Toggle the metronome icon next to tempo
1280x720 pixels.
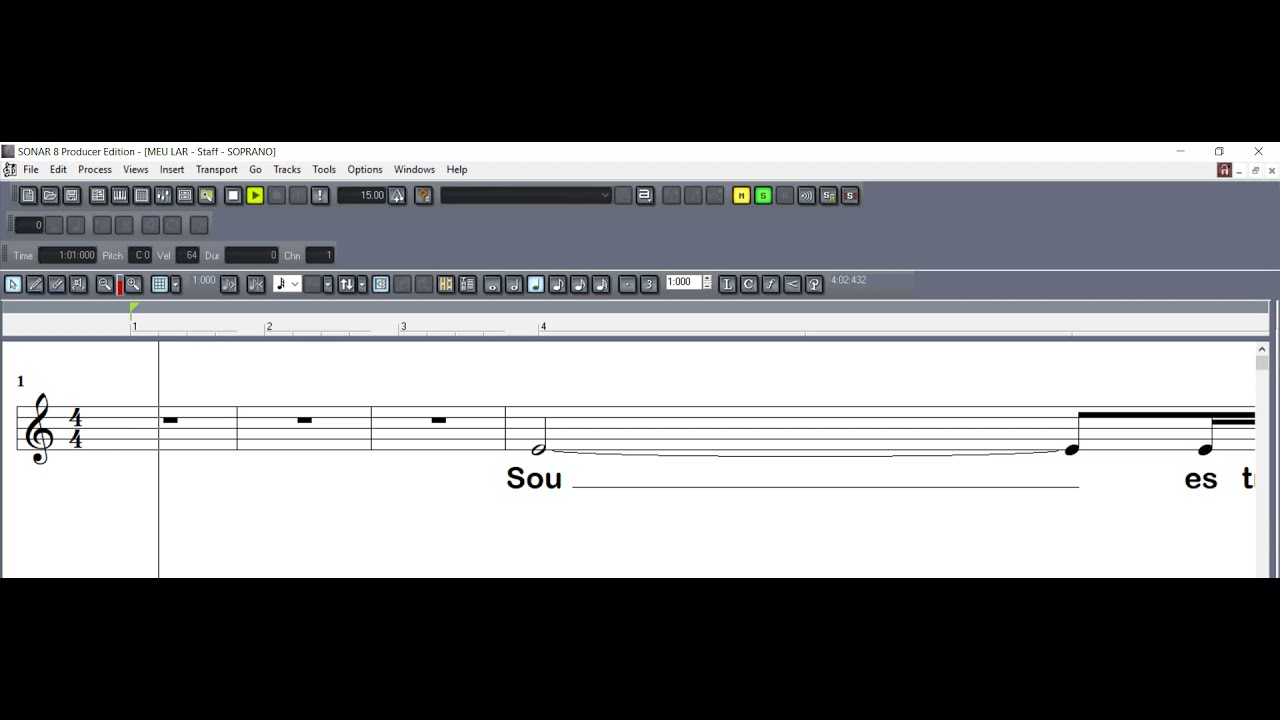pyautogui.click(x=398, y=196)
